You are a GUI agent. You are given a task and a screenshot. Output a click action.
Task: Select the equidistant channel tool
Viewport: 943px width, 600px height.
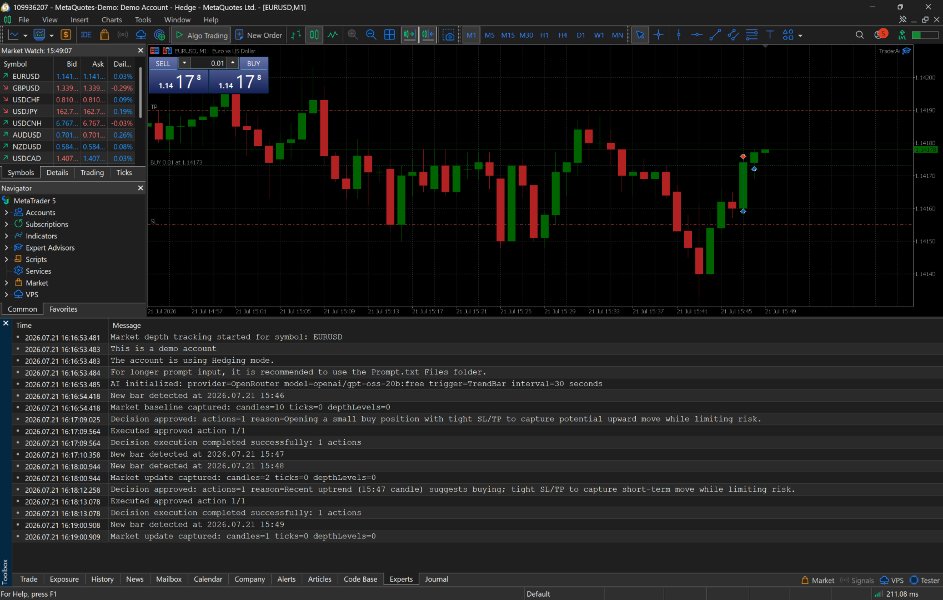pos(733,35)
